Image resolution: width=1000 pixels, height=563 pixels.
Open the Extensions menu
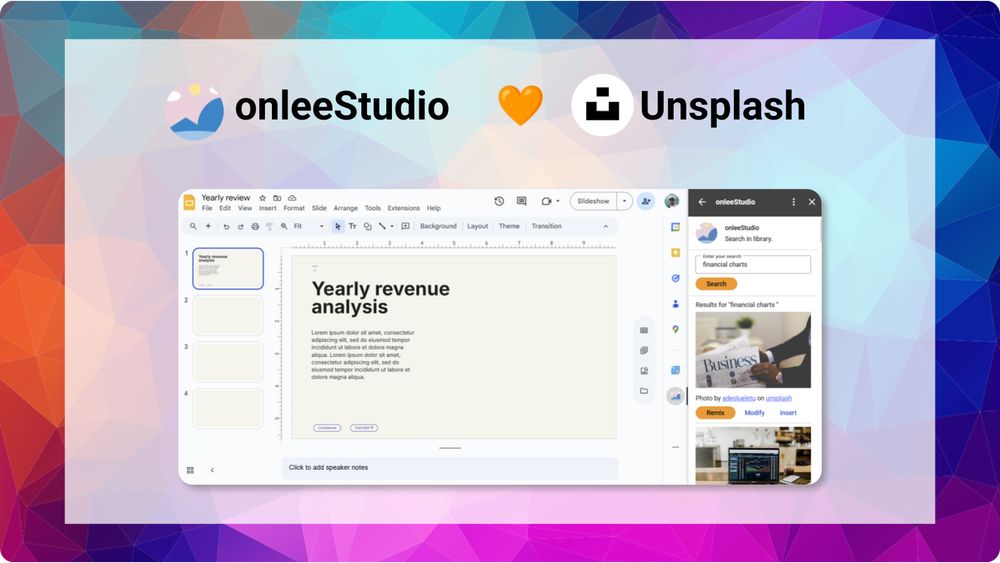click(x=404, y=208)
